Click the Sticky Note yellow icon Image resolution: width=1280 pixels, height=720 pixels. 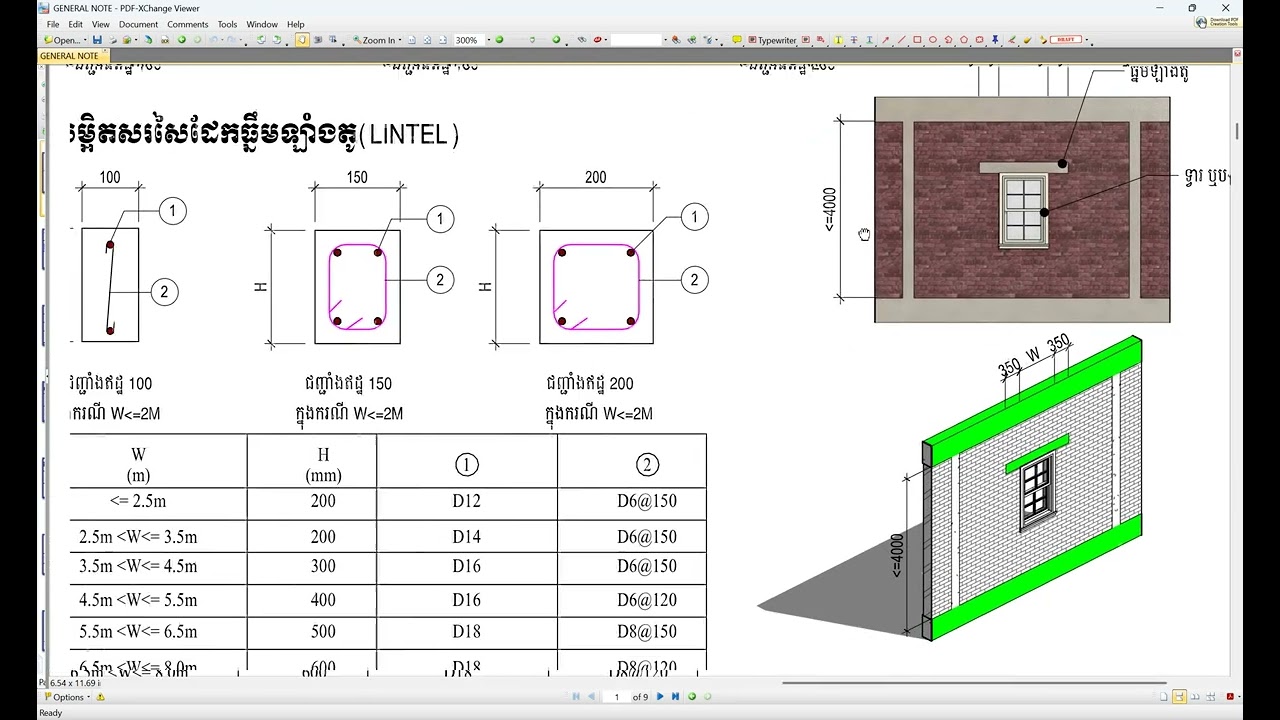coord(737,40)
